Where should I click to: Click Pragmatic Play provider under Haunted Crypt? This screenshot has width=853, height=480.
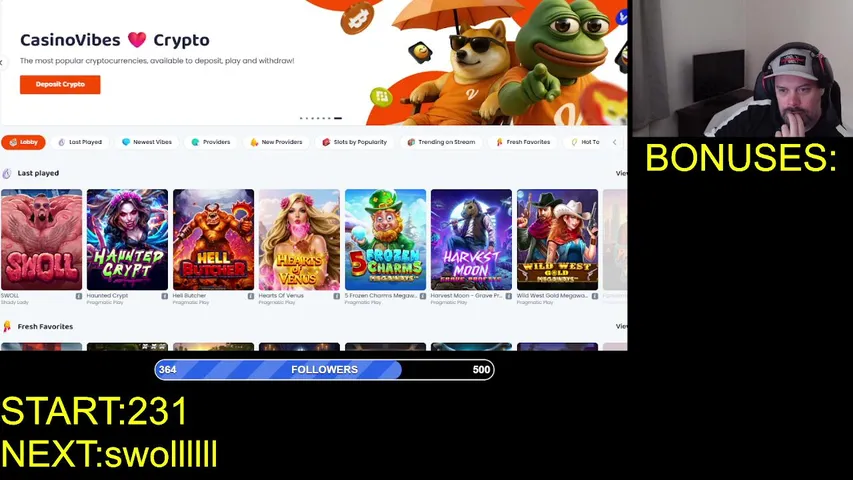coord(105,303)
